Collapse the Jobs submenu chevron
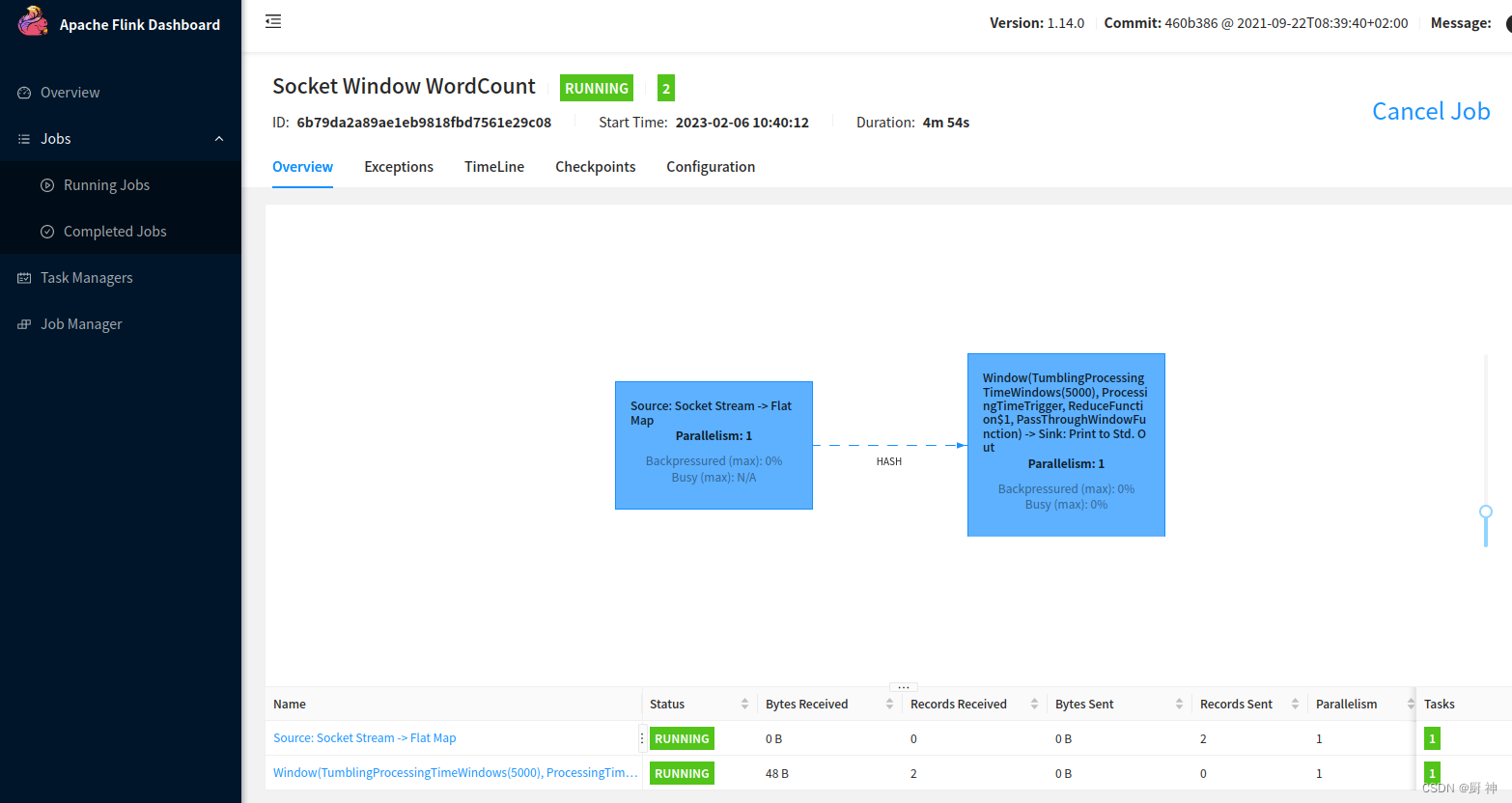The image size is (1512, 803). pyautogui.click(x=219, y=139)
